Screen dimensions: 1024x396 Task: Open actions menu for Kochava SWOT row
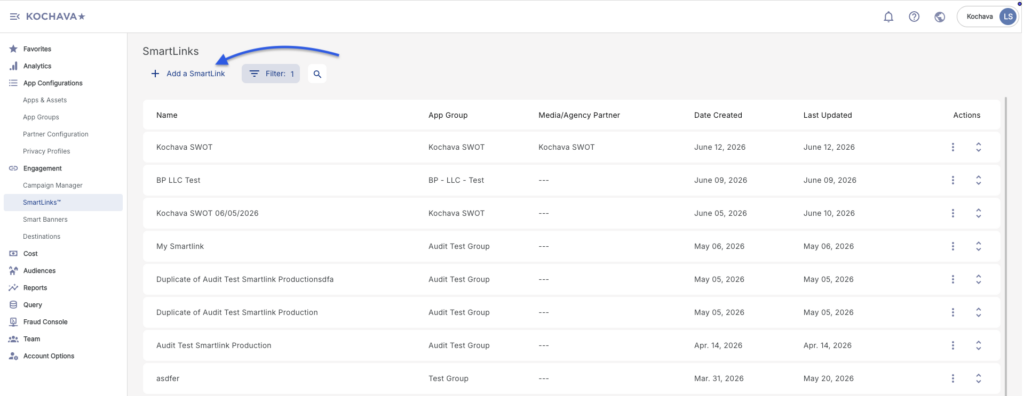(x=953, y=147)
